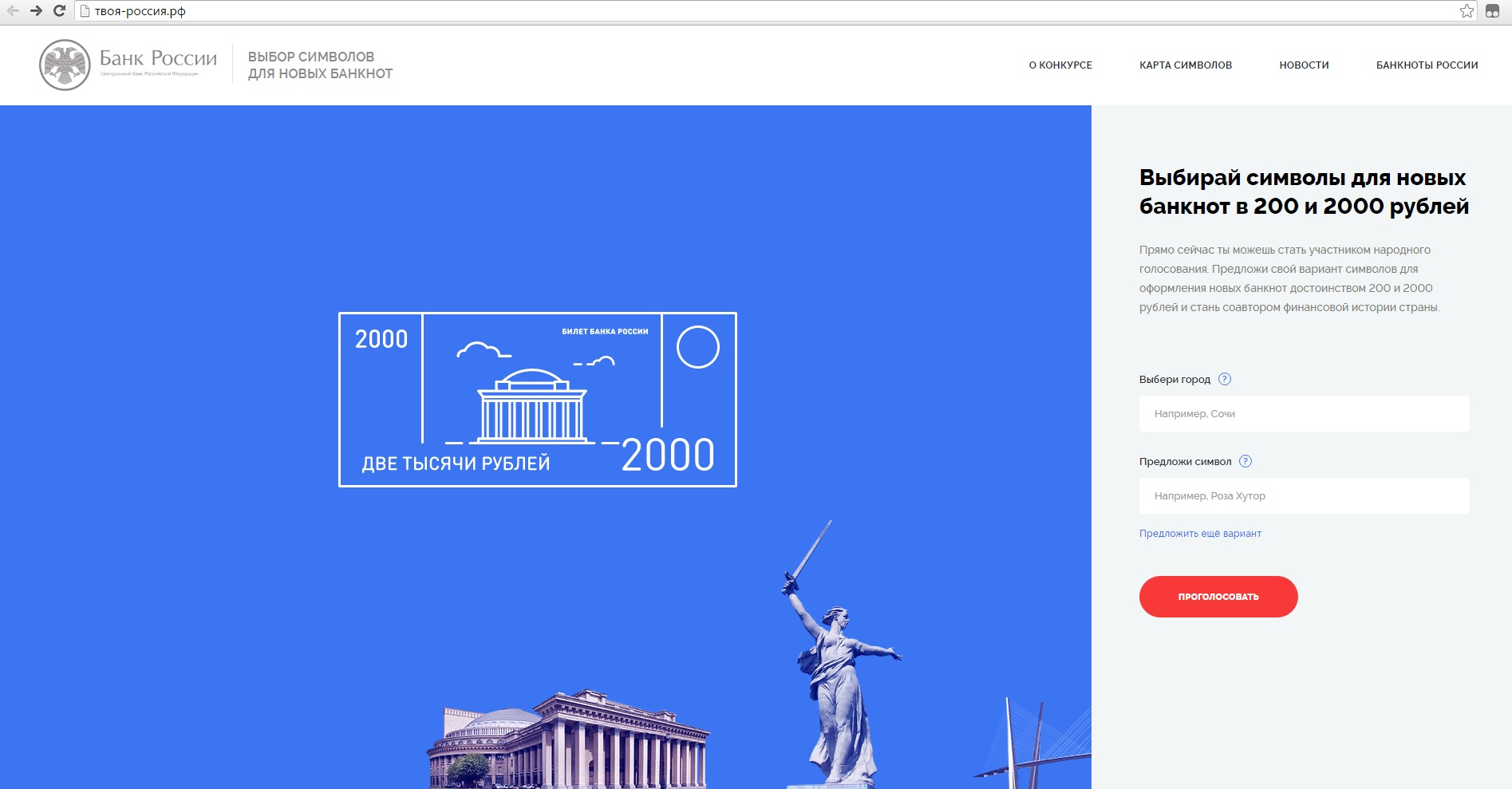
Task: Click the Банк России eagle logo
Action: pyautogui.click(x=65, y=65)
